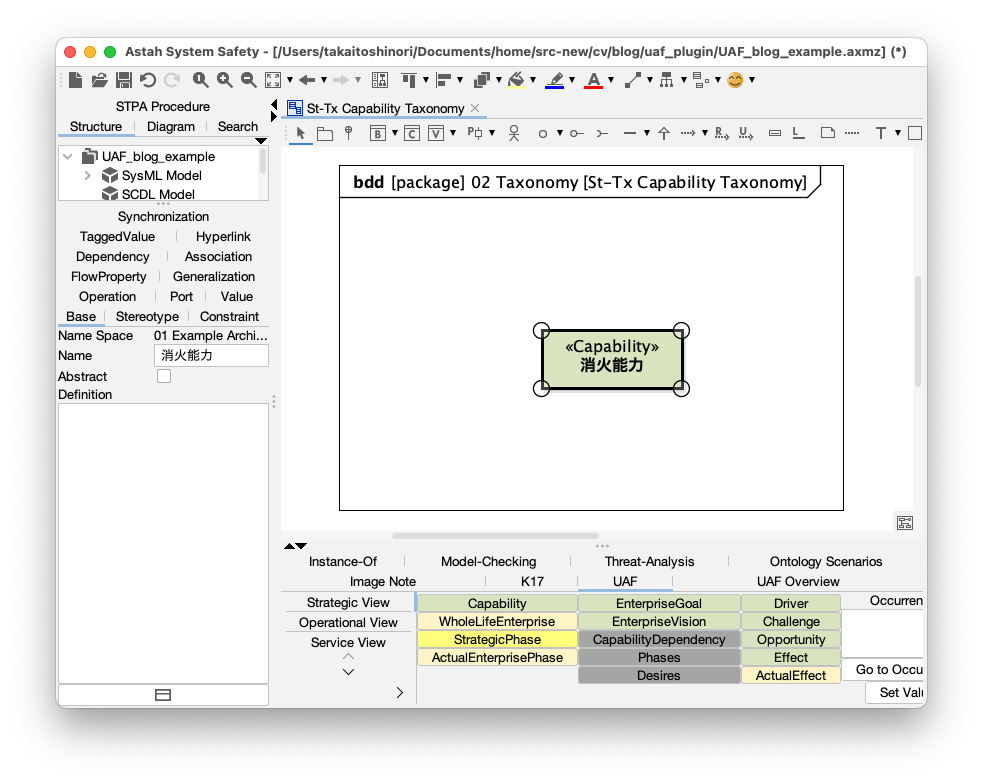Screen dimensions: 983x782
Task: Select the arrow Select tool in diagram toolbar
Action: coord(301,133)
